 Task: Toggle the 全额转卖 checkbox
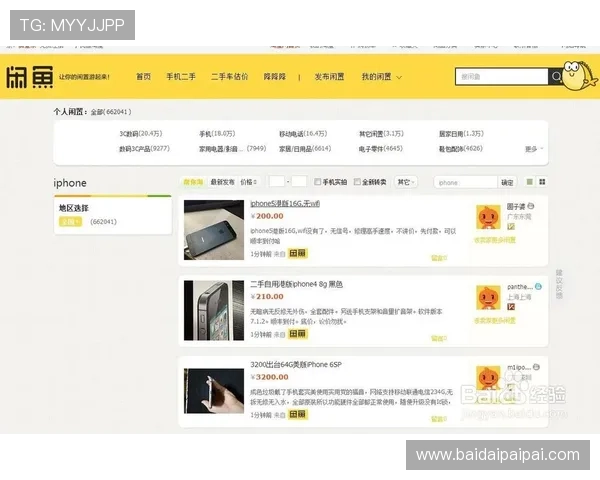click(357, 181)
